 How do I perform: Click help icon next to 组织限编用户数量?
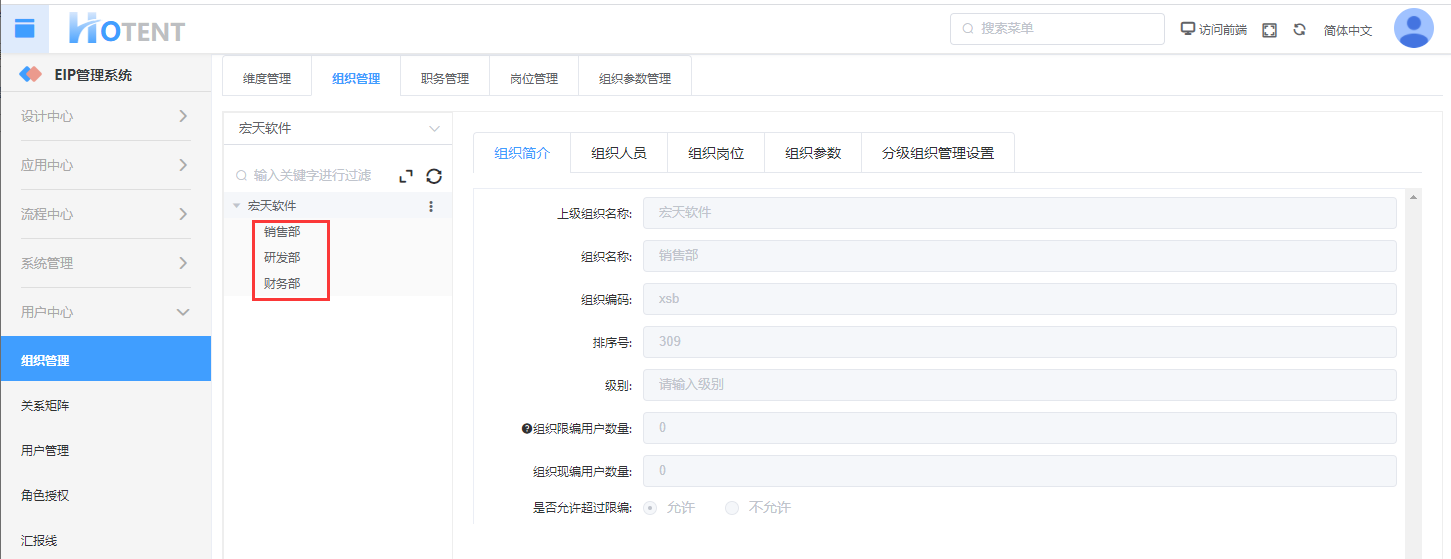[526, 428]
